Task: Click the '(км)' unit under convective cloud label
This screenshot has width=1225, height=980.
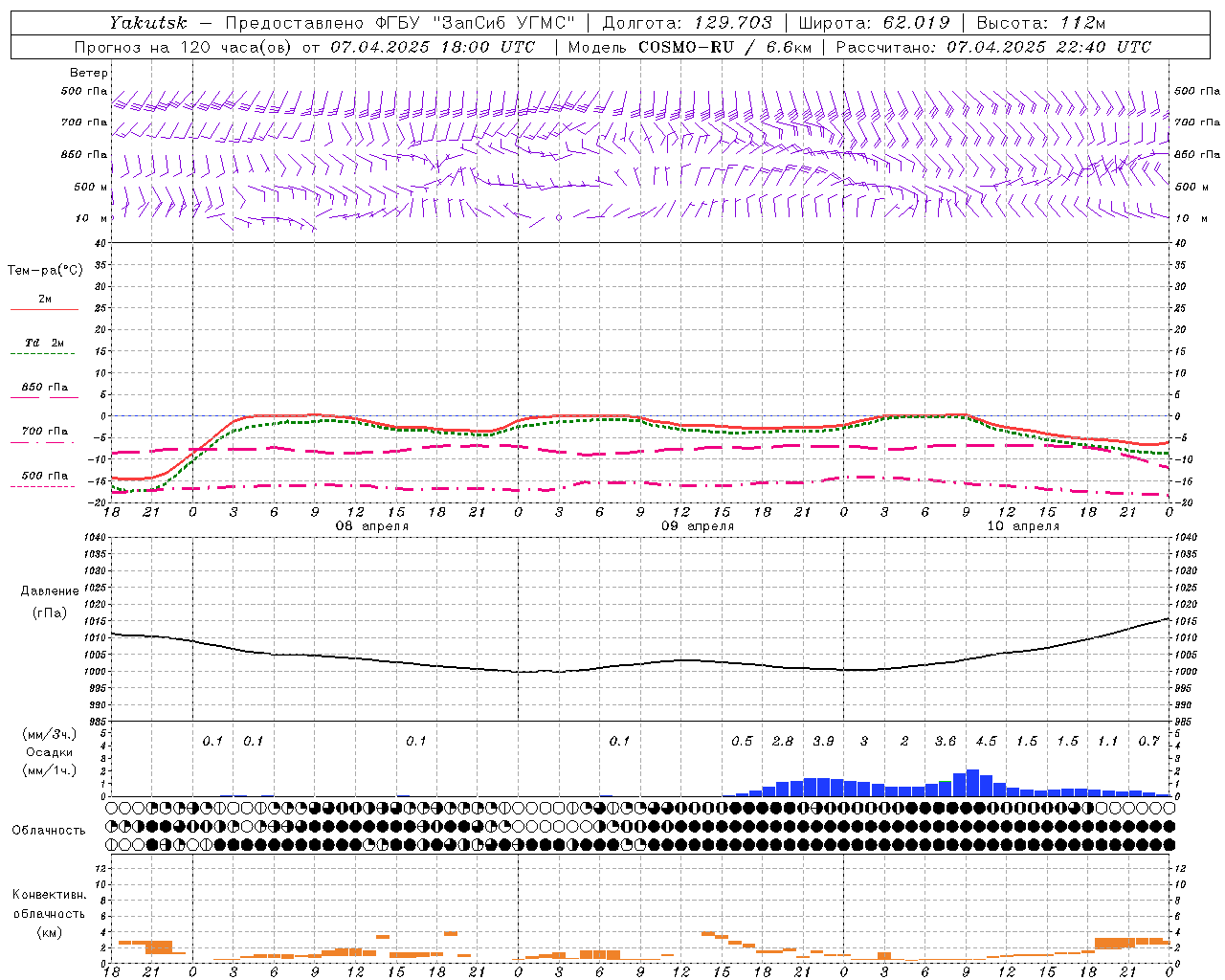Action: pos(50,932)
